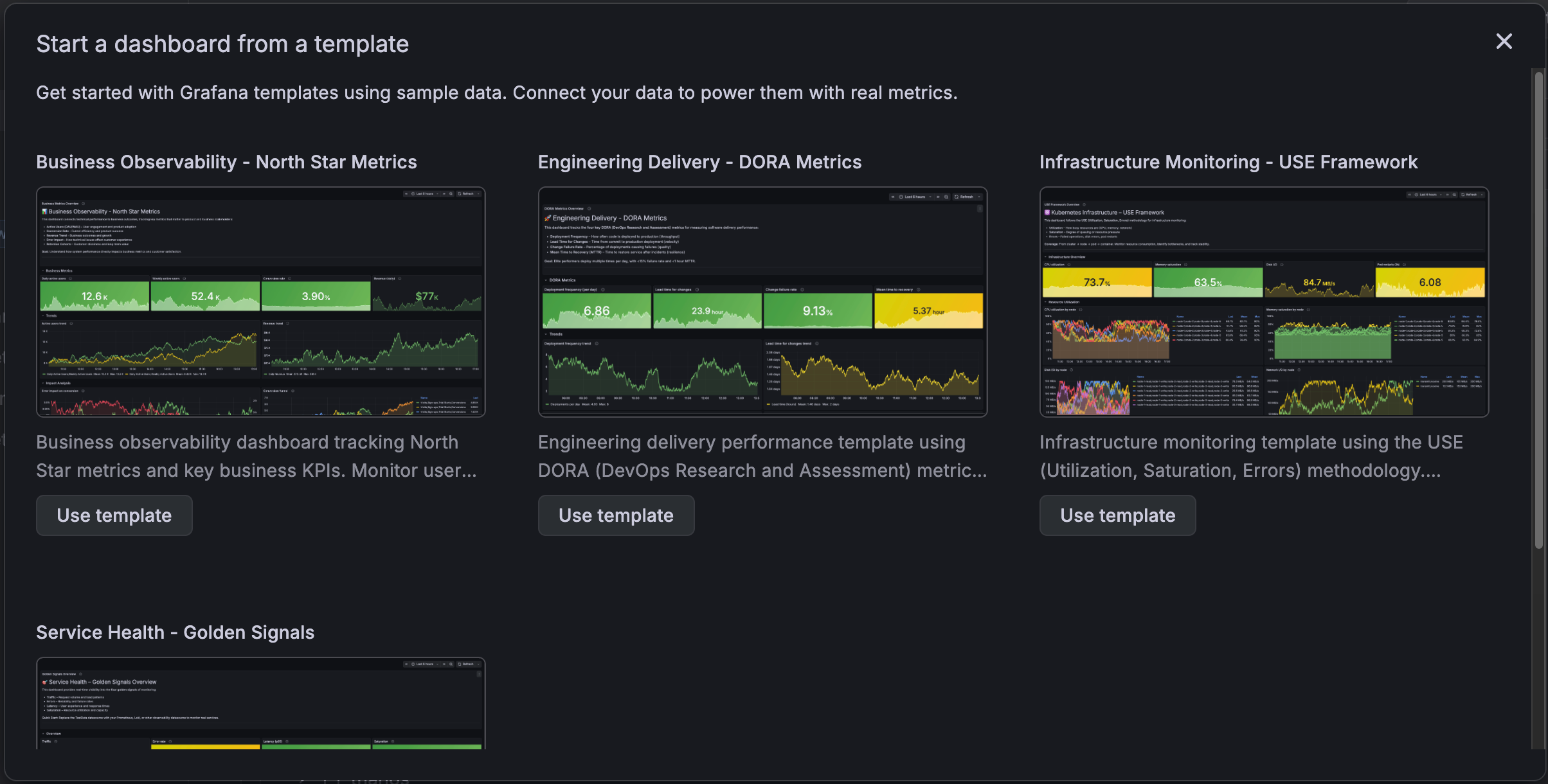Use template for Business Observability - North Star Metrics
1548x784 pixels.
[x=114, y=515]
